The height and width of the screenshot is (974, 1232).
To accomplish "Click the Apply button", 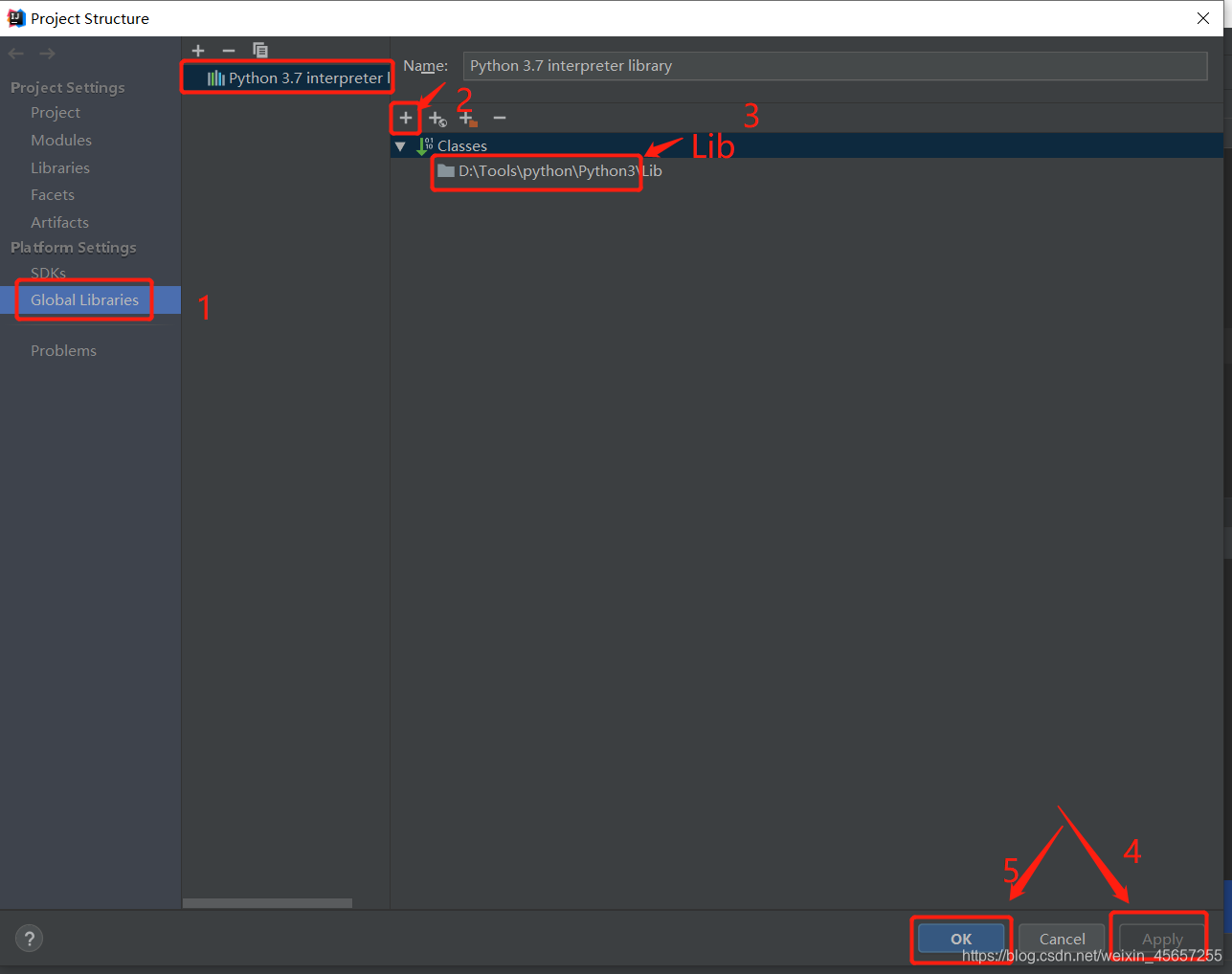I will [1162, 940].
